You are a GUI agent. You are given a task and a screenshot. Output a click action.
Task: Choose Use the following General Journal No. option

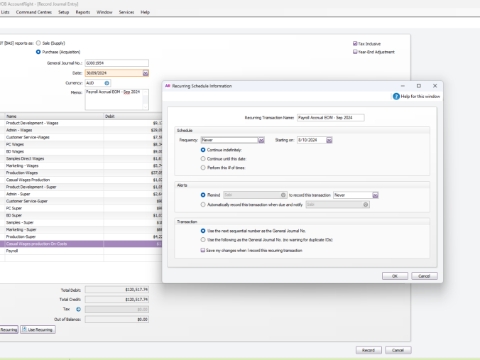pos(203,240)
